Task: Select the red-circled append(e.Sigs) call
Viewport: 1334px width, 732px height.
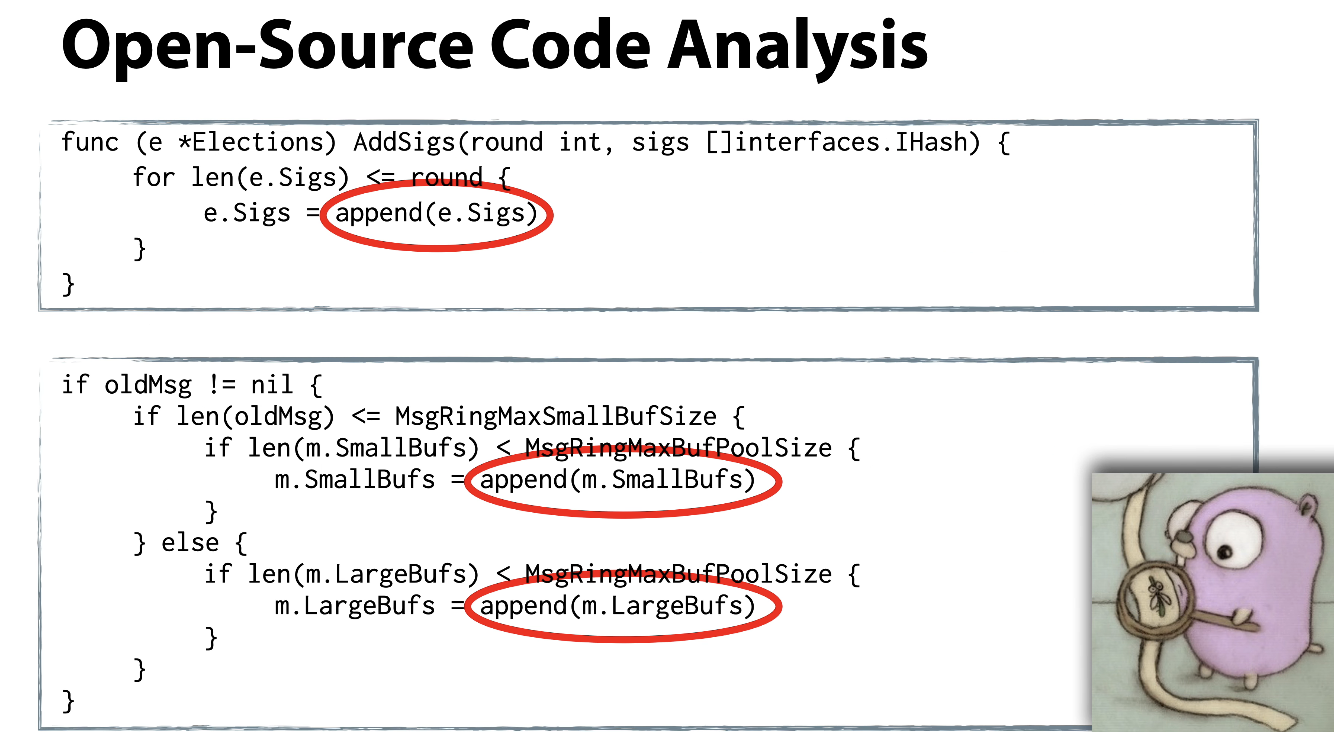Action: point(437,214)
